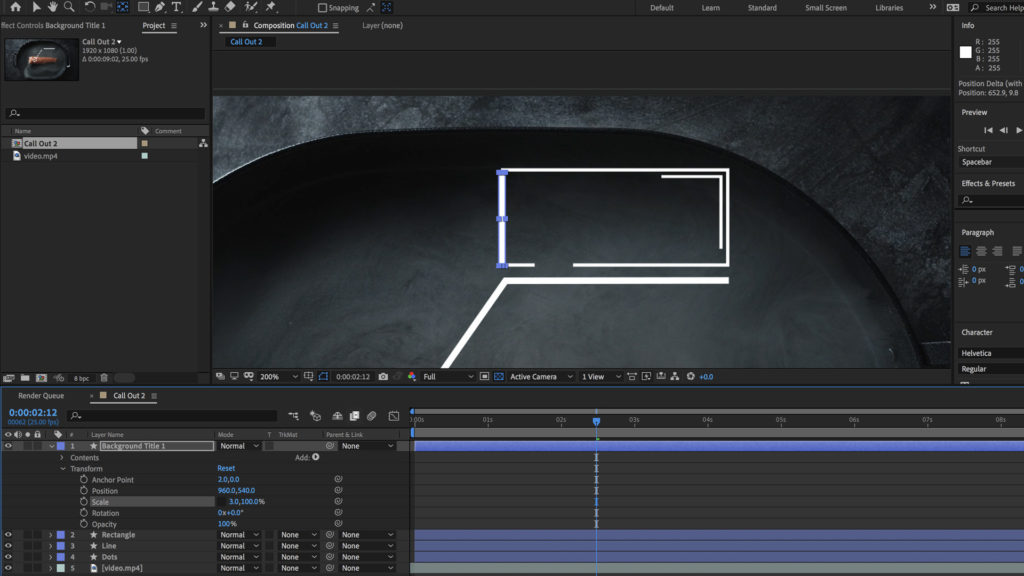
Task: Toggle the Scale property stopwatch
Action: [x=84, y=502]
